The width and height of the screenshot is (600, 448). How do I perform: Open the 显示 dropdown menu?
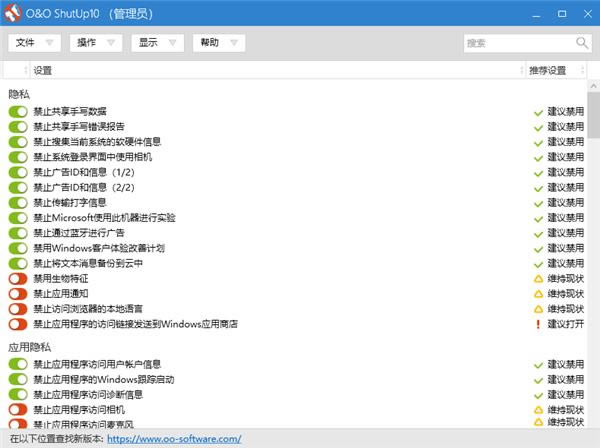click(158, 42)
